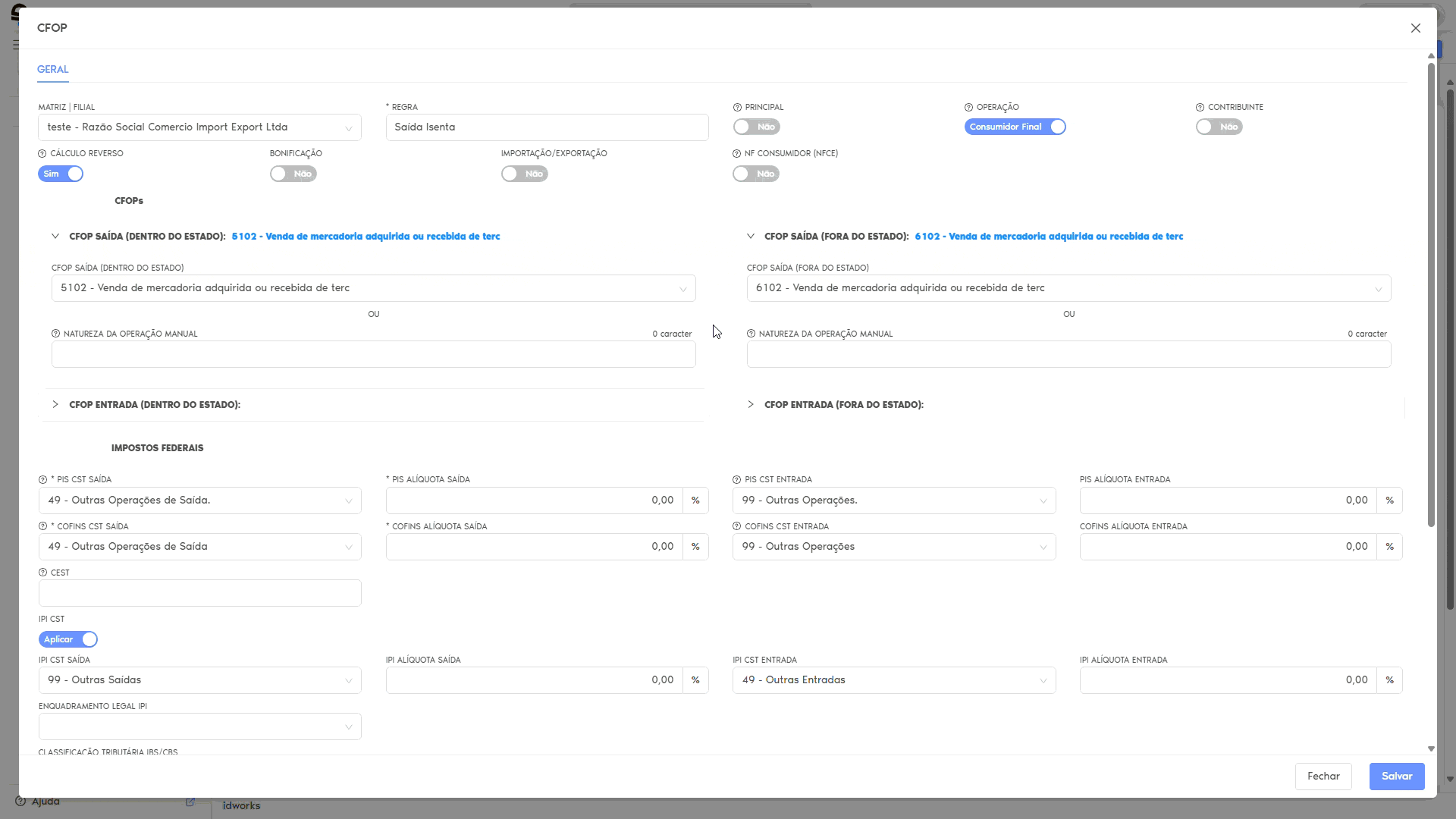1456x819 pixels.
Task: Open IPI CST SAÍDA dropdown
Action: pos(199,680)
